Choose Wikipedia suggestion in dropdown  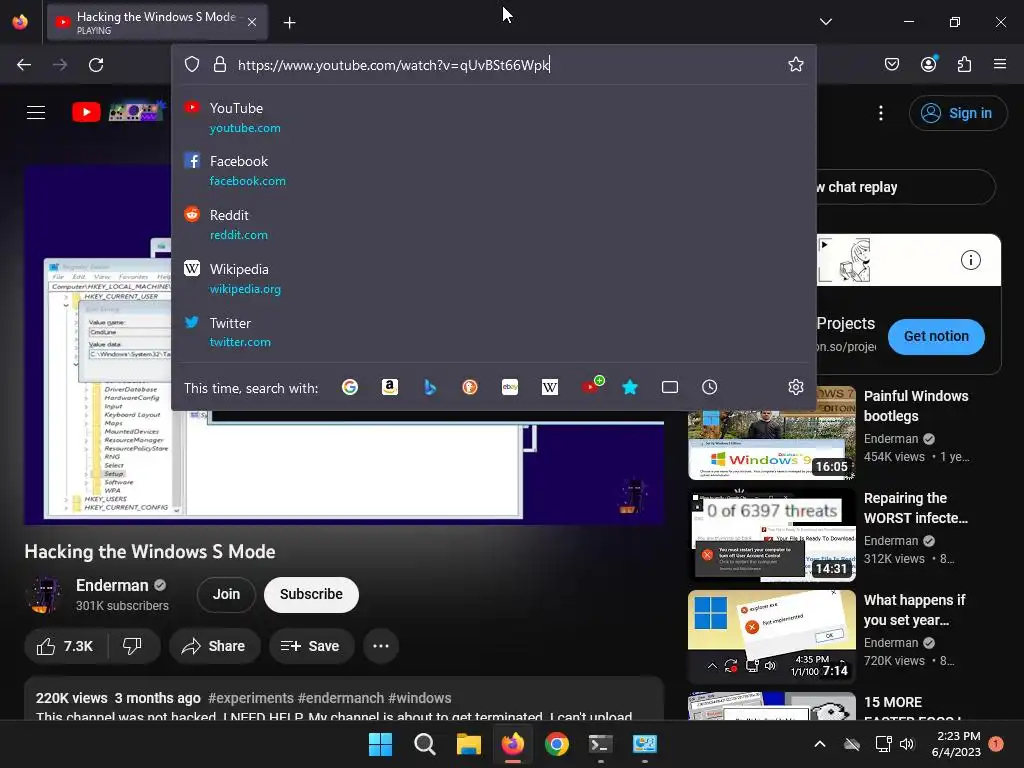coord(494,279)
